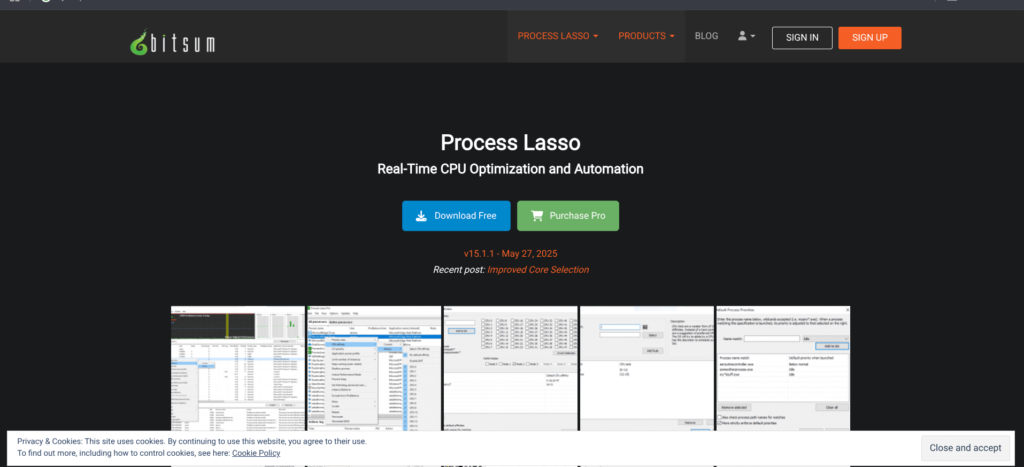This screenshot has width=1024, height=467.
Task: Click the Real-Time CPU Optimization and Automation subtitle
Action: point(511,169)
